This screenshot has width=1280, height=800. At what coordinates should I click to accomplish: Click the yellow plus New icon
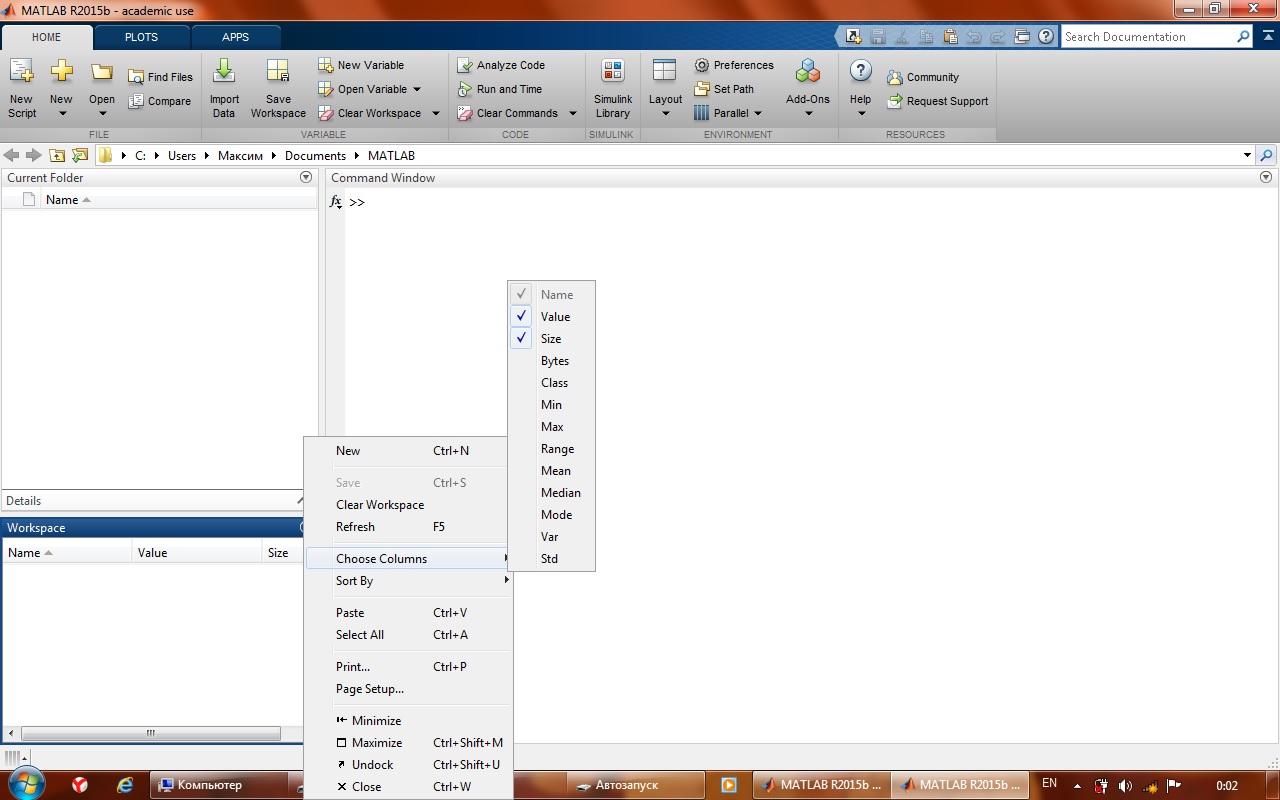[x=61, y=72]
